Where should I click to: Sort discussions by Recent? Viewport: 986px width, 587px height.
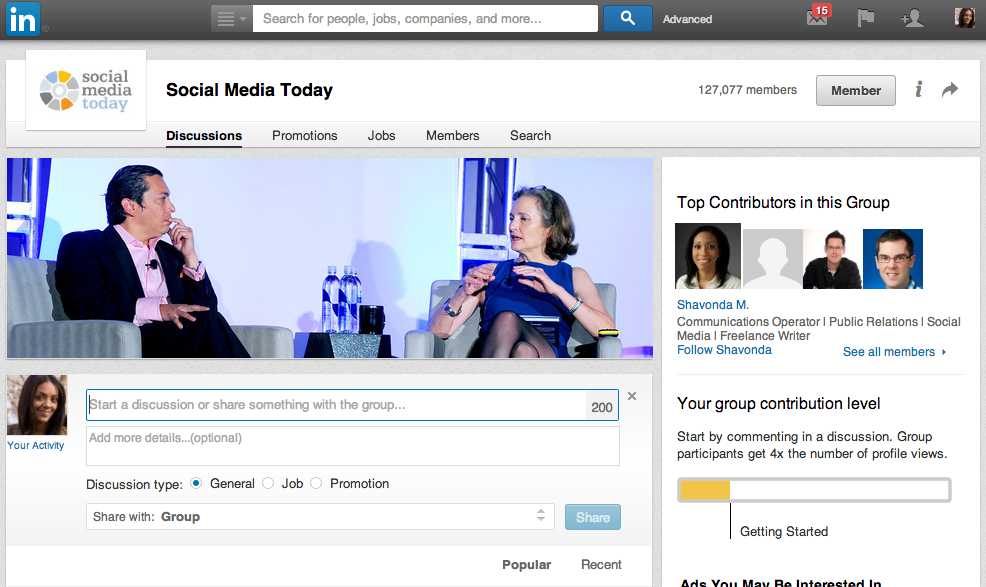[x=601, y=564]
